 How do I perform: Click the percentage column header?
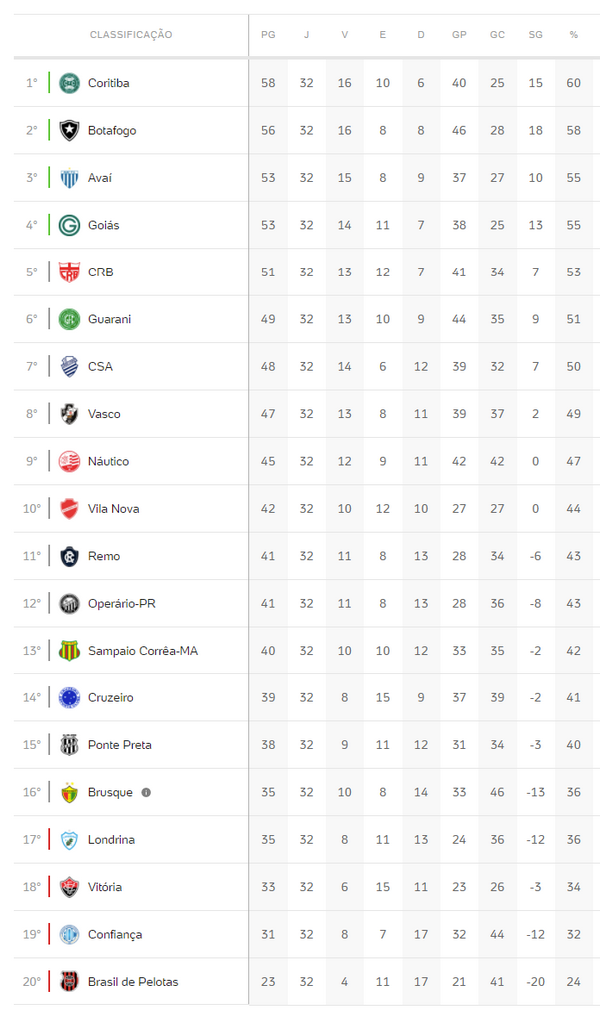(573, 35)
